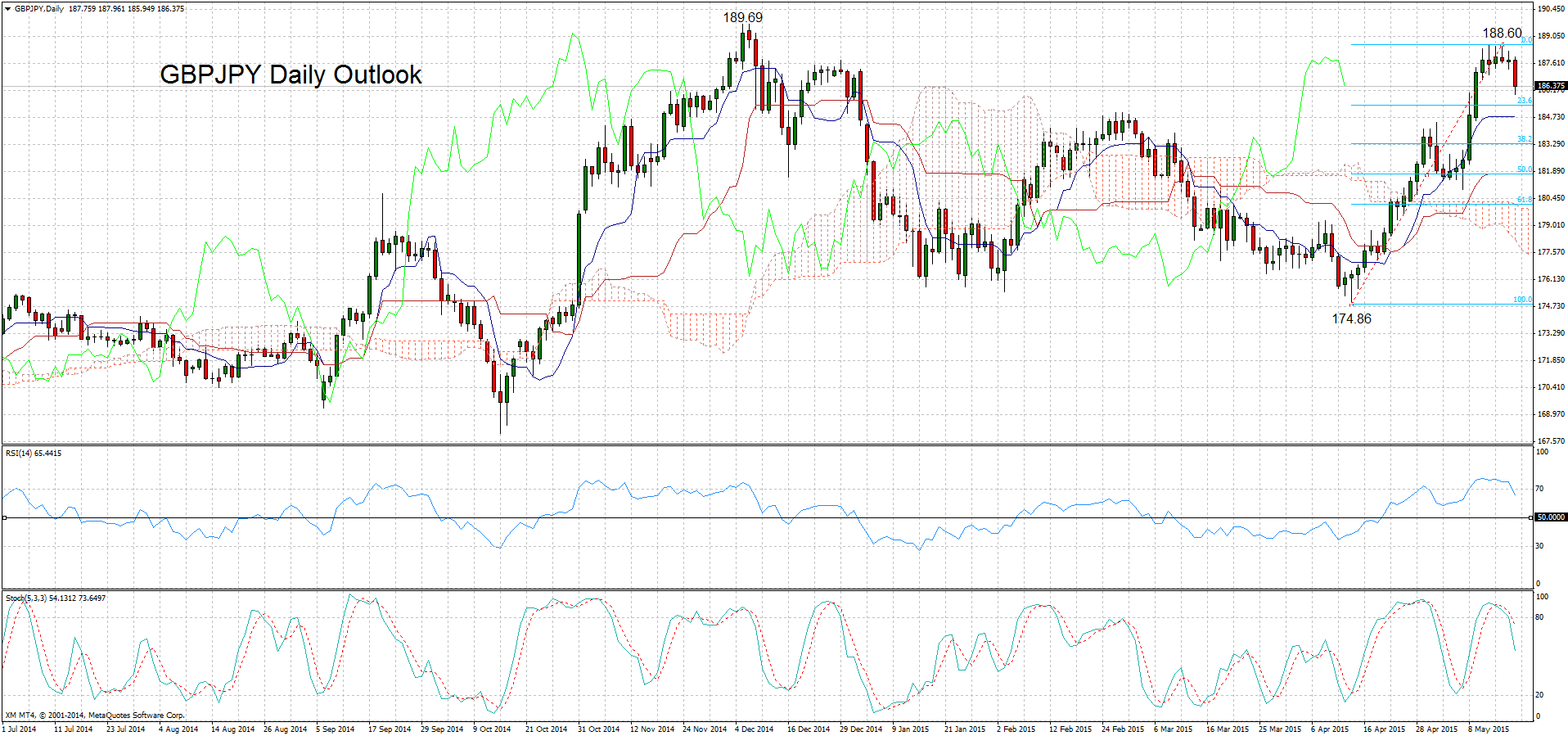Click the Fibonacci 38.2 level label

tap(1525, 139)
